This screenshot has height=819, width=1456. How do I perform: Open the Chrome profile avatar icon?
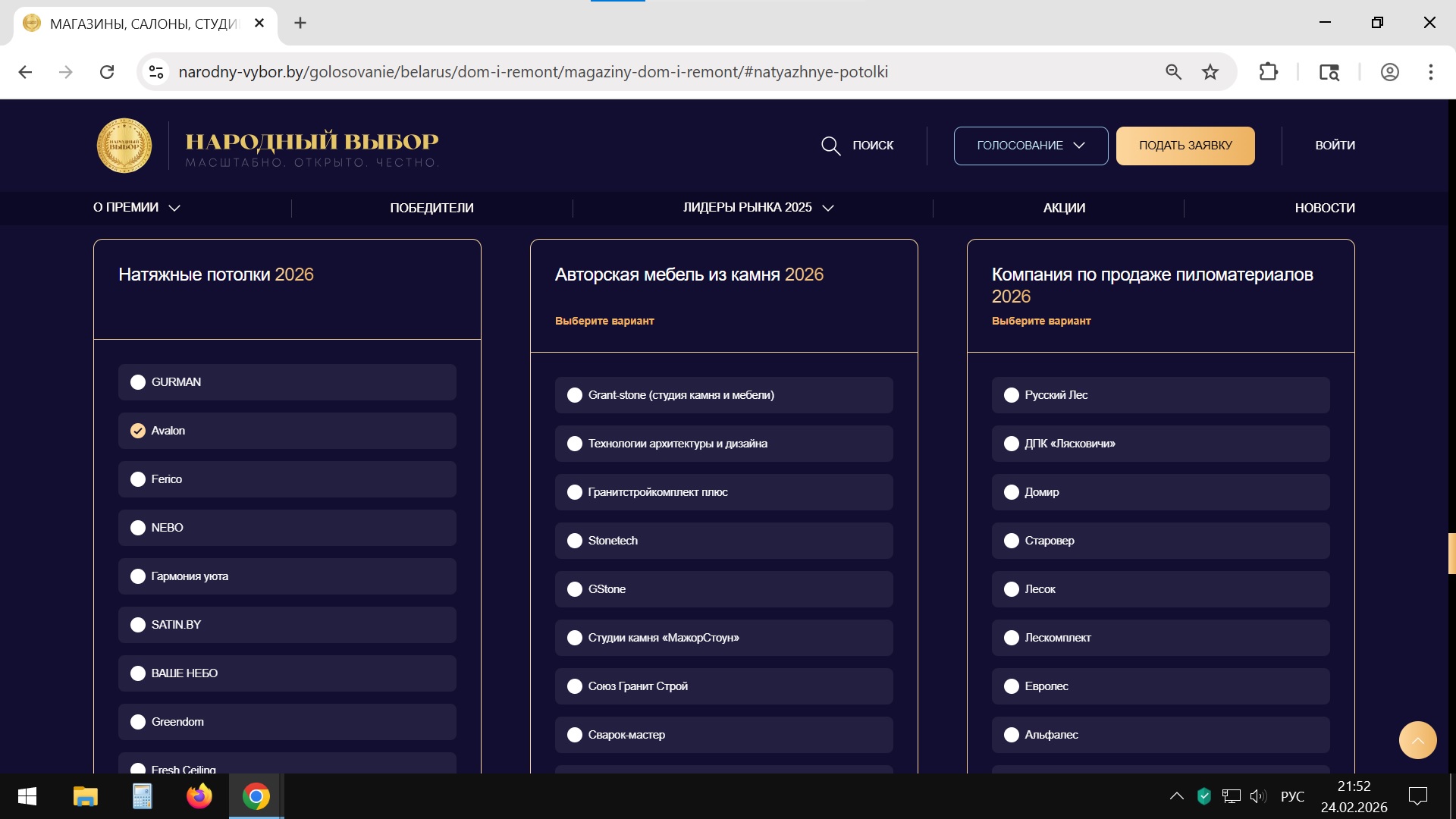click(1389, 72)
